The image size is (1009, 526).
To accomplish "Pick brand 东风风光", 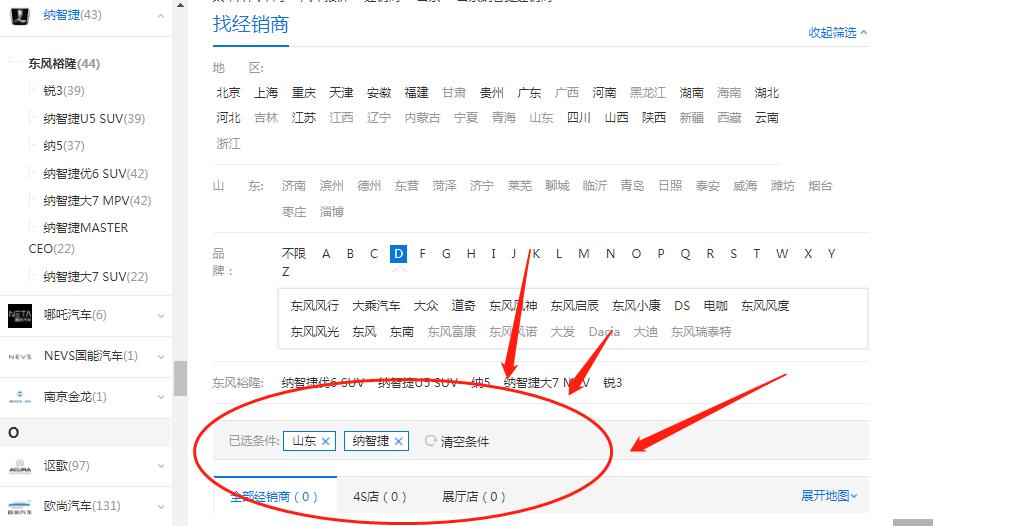I will point(315,332).
